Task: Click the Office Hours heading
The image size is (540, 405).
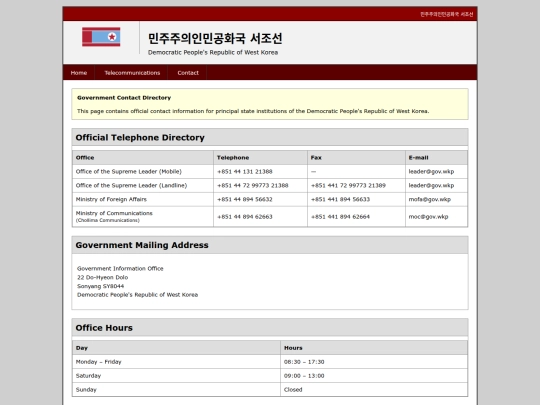Action: coord(104,328)
